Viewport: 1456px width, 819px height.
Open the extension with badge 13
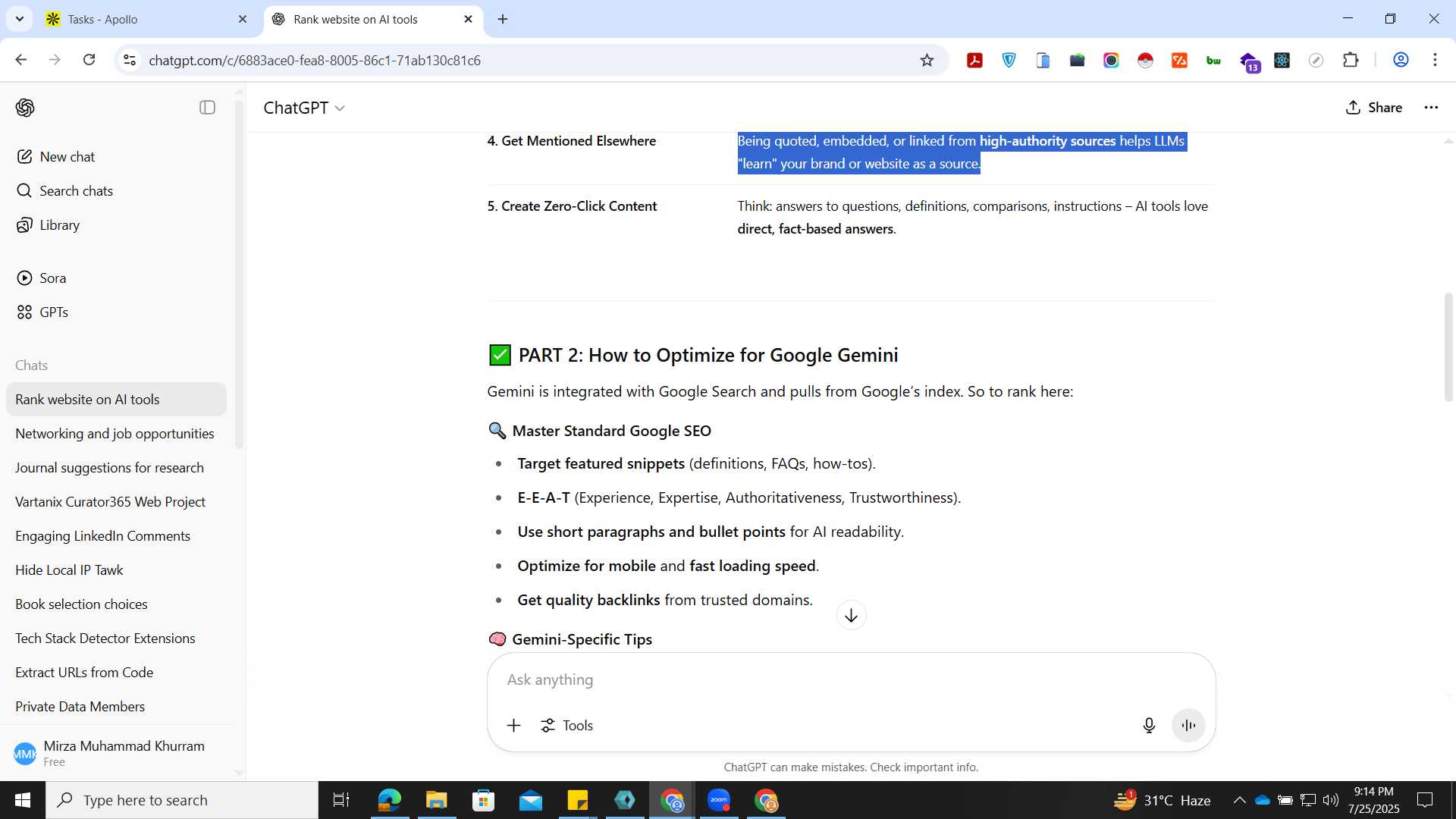coord(1249,62)
